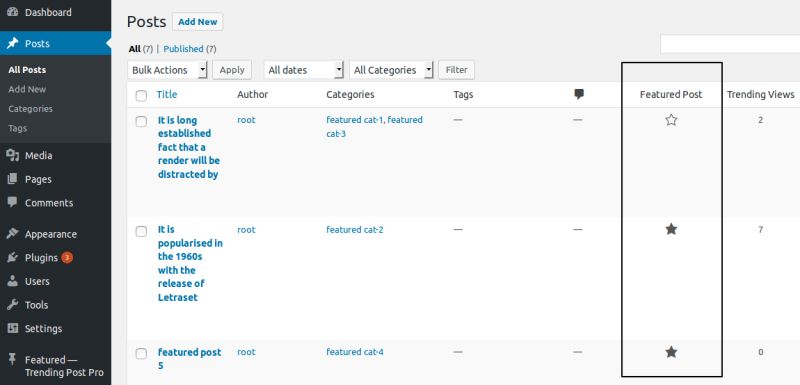800x385 pixels.
Task: Click author root on the first post
Action: pyautogui.click(x=246, y=120)
